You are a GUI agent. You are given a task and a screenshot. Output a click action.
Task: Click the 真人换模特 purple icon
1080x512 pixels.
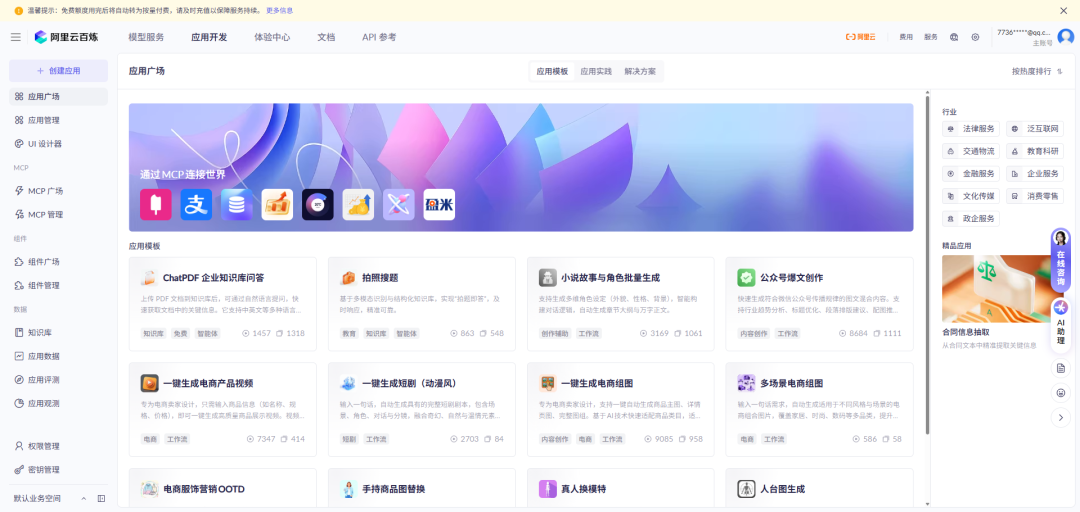[x=548, y=489]
